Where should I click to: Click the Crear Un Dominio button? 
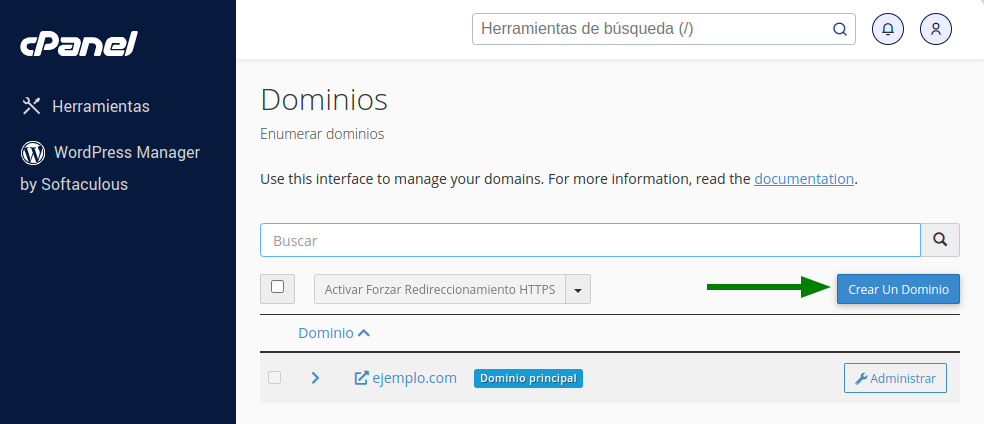pos(898,289)
